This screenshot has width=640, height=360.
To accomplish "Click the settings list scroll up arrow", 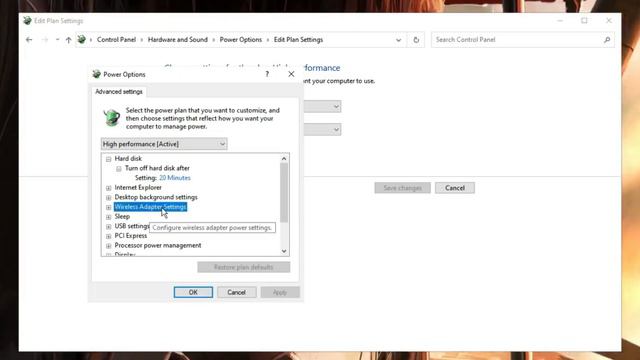I will click(284, 158).
